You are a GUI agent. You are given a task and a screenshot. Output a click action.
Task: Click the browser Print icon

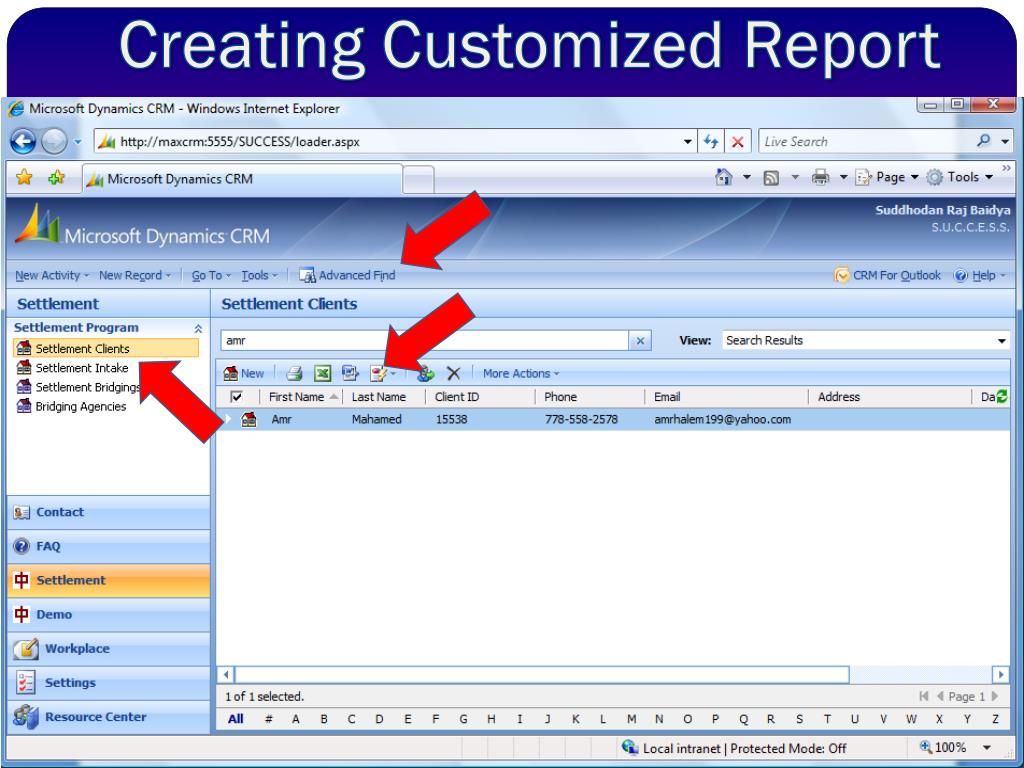point(820,177)
